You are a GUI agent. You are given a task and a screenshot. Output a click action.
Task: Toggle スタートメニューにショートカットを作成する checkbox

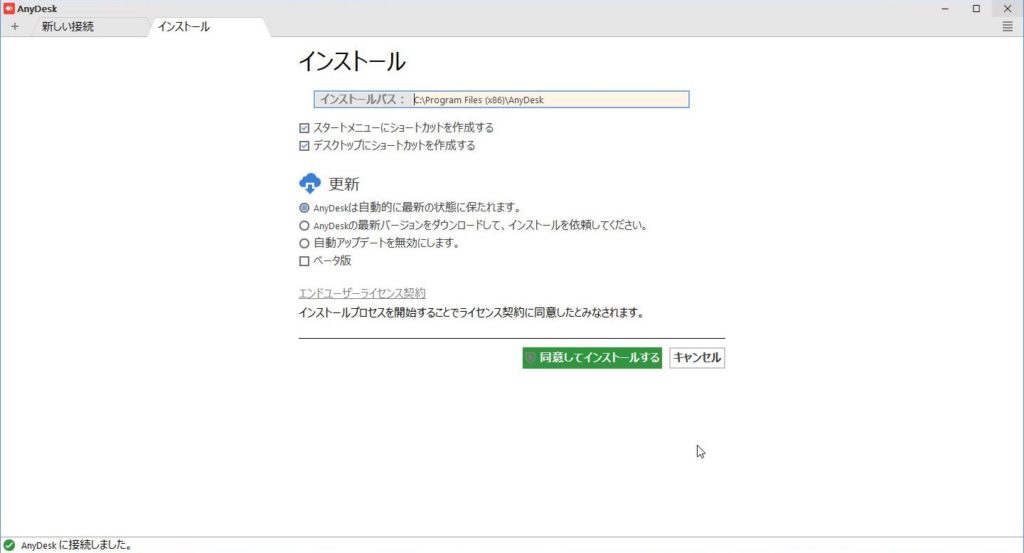(x=304, y=128)
